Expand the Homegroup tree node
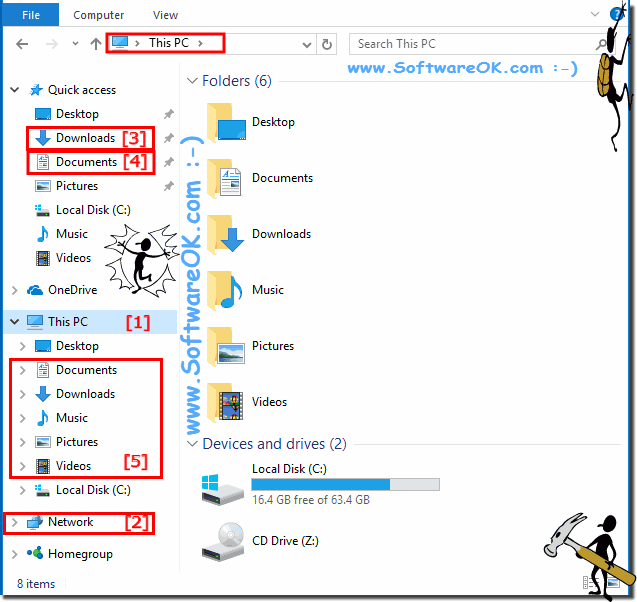The width and height of the screenshot is (637, 602). pyautogui.click(x=15, y=554)
